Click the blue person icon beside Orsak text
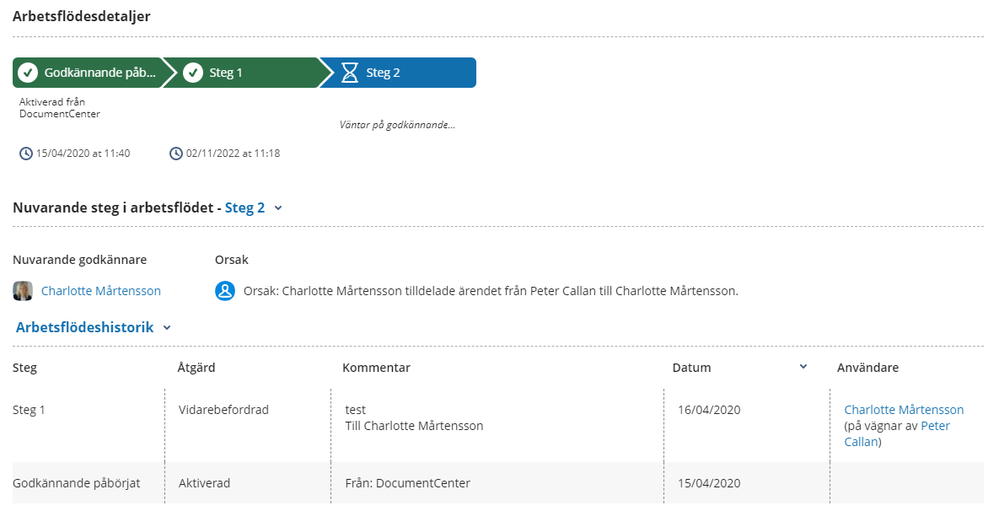The image size is (999, 517). pyautogui.click(x=225, y=291)
